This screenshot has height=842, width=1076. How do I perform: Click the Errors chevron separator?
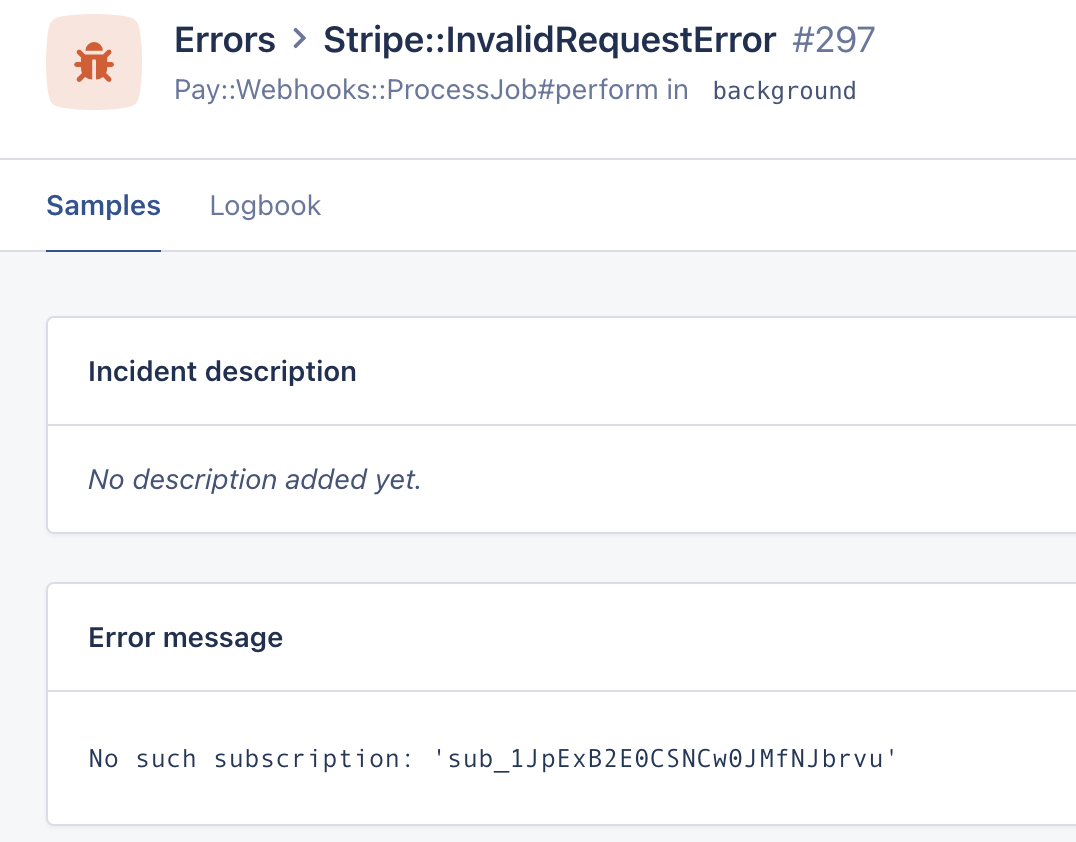pyautogui.click(x=297, y=40)
